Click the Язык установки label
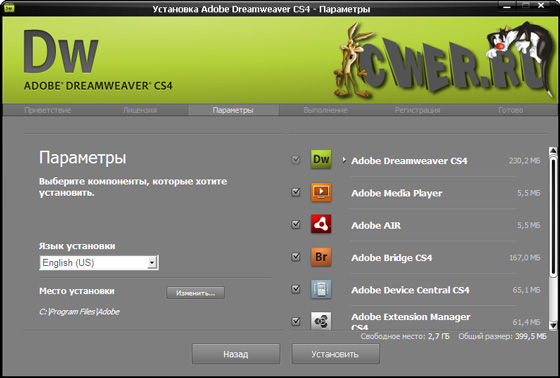 point(77,246)
